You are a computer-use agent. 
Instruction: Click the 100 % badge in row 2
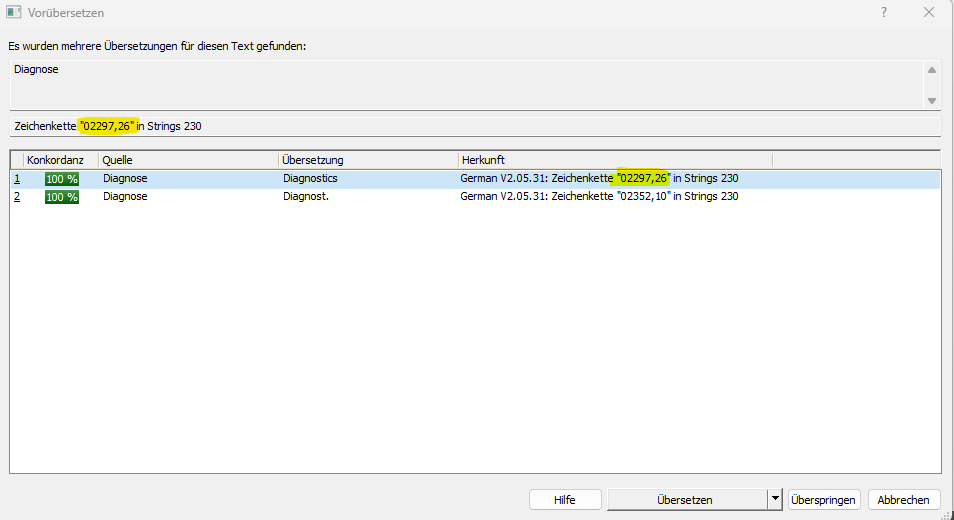62,197
